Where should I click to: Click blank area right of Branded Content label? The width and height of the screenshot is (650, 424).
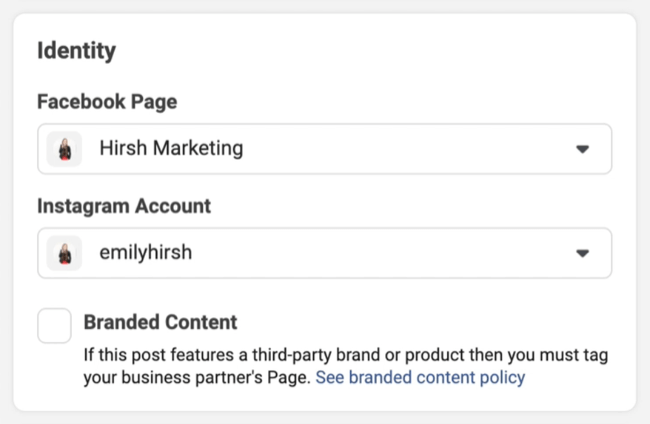click(420, 322)
